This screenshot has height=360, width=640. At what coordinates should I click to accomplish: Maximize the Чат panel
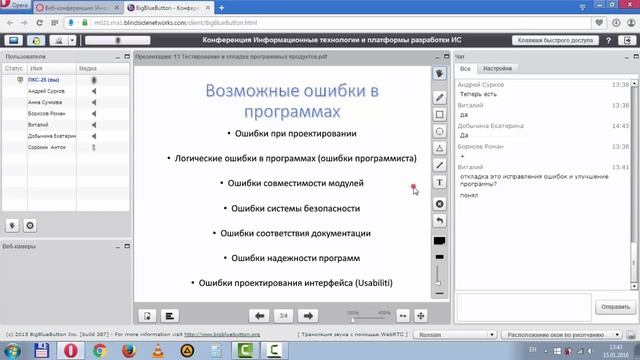[636, 56]
